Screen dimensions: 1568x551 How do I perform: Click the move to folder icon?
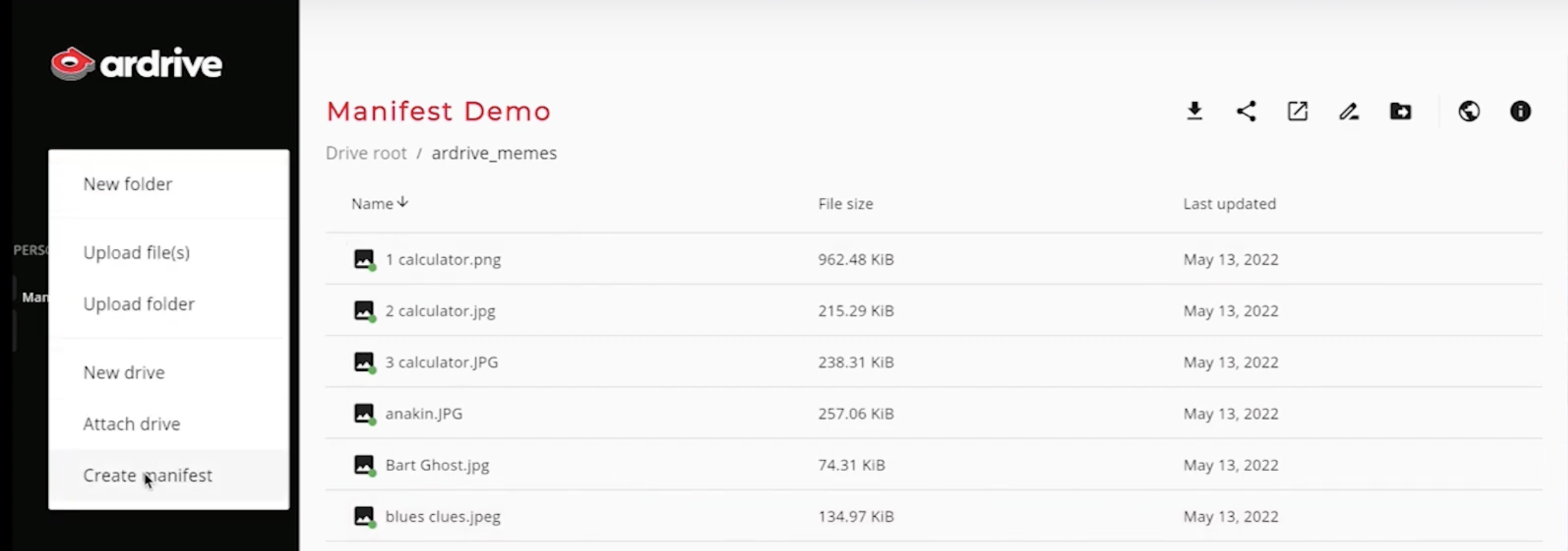click(1401, 111)
